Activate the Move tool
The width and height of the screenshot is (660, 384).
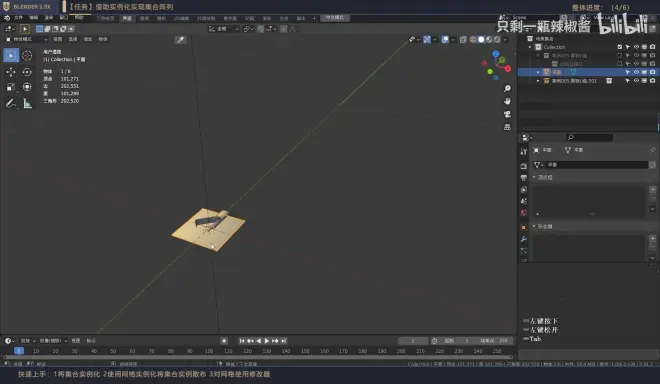point(11,72)
